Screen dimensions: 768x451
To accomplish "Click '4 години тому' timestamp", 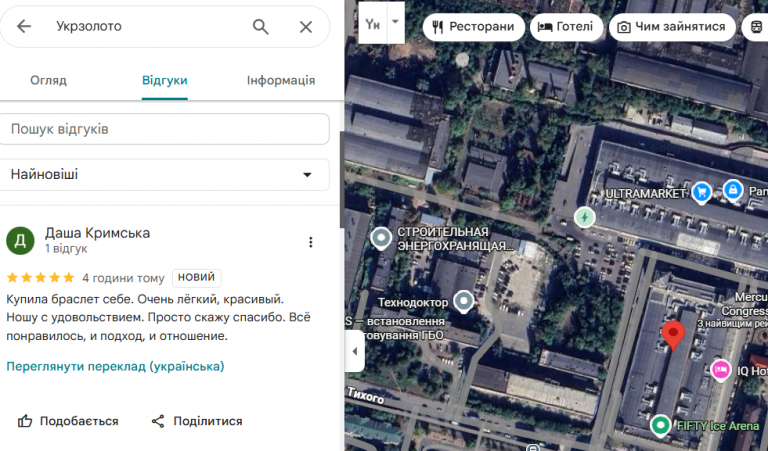I will [123, 278].
